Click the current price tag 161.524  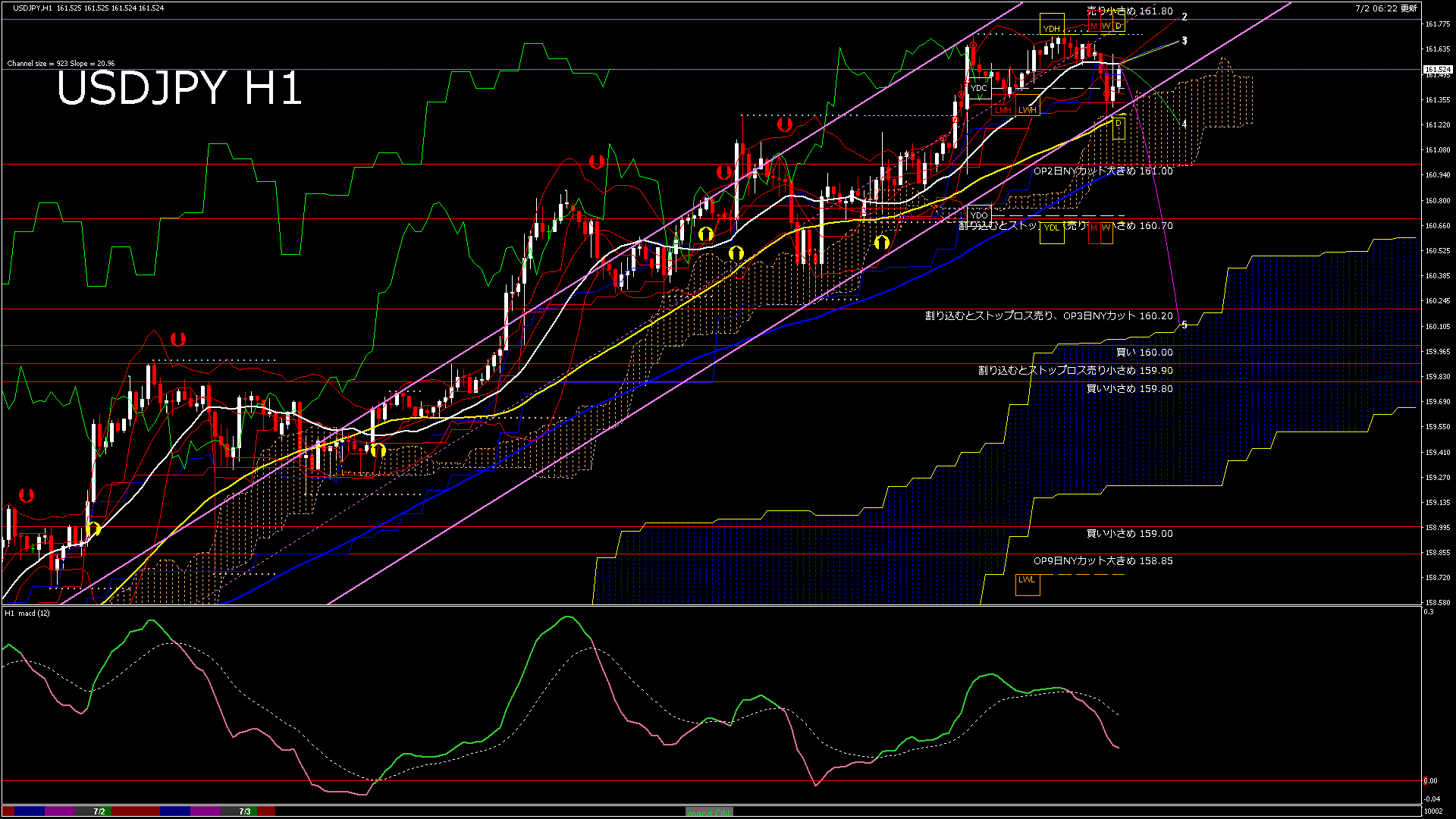click(1437, 69)
